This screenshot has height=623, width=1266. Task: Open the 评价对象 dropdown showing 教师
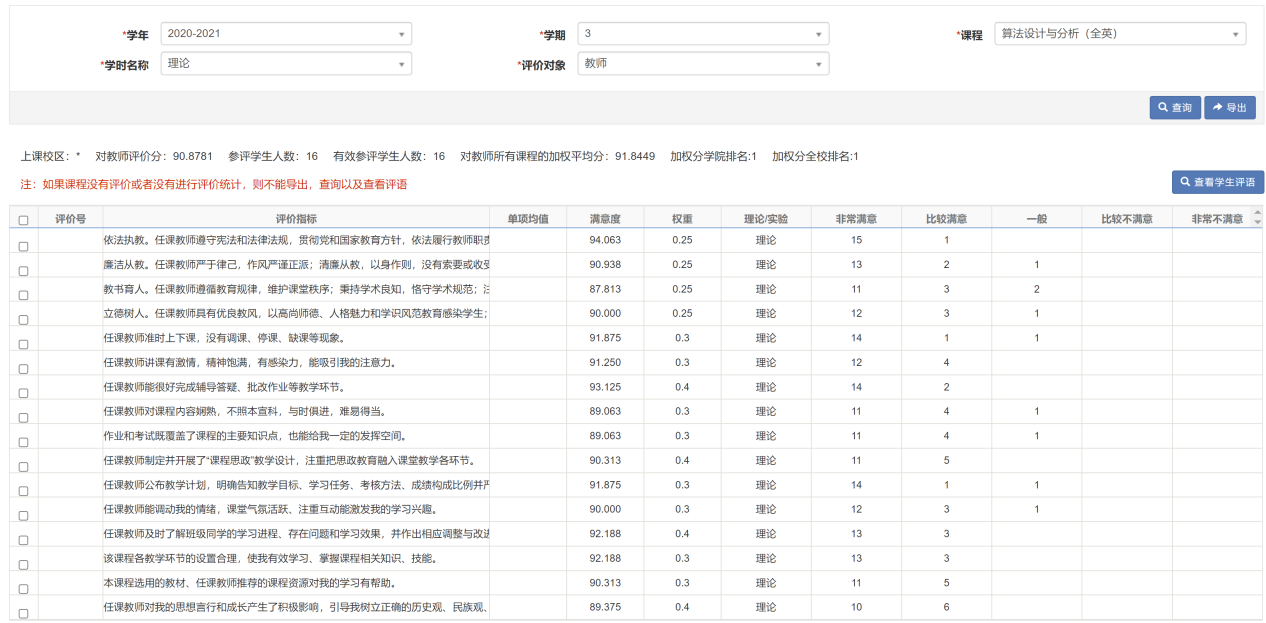(703, 64)
